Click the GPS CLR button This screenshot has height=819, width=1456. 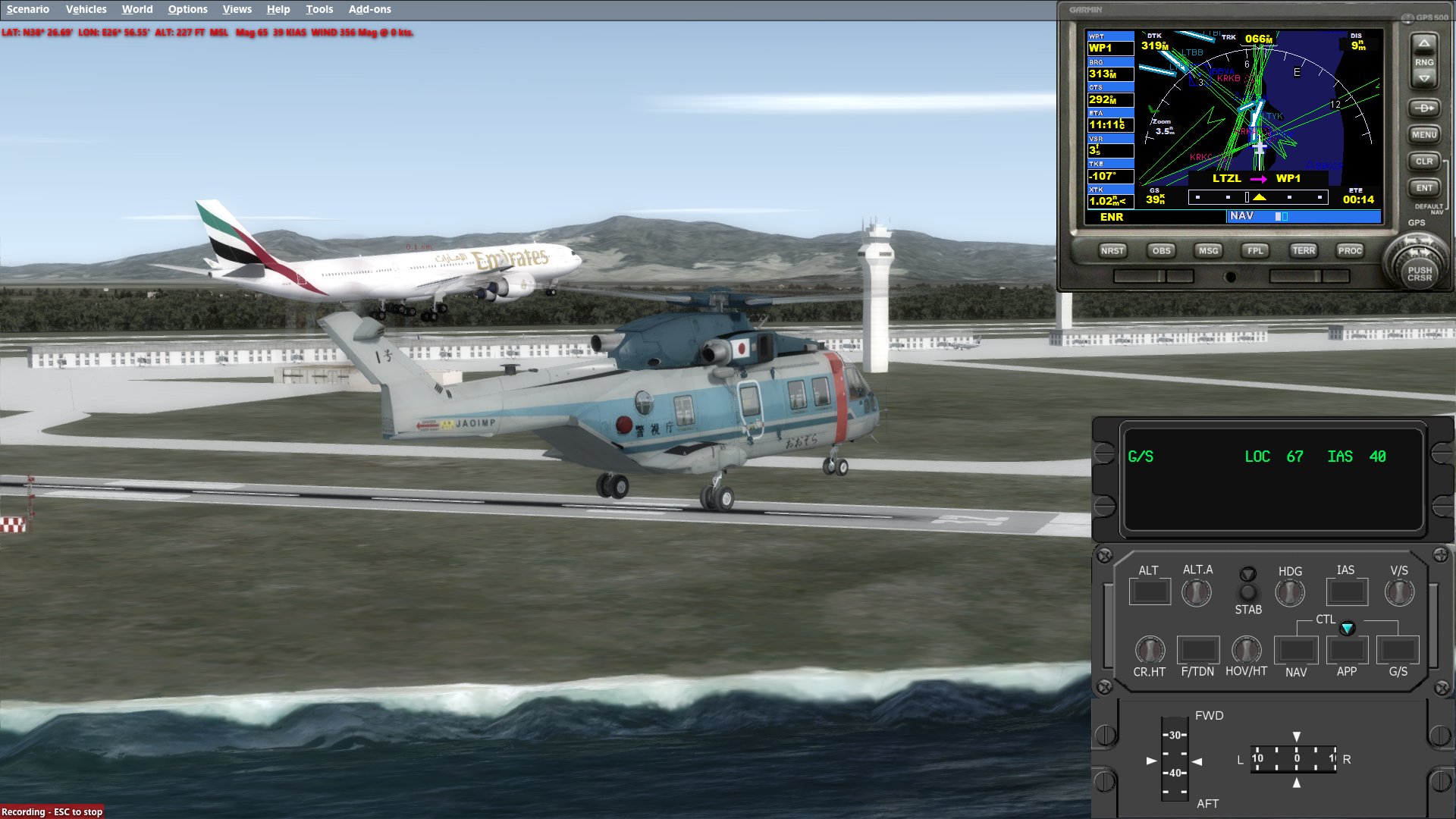(1424, 162)
